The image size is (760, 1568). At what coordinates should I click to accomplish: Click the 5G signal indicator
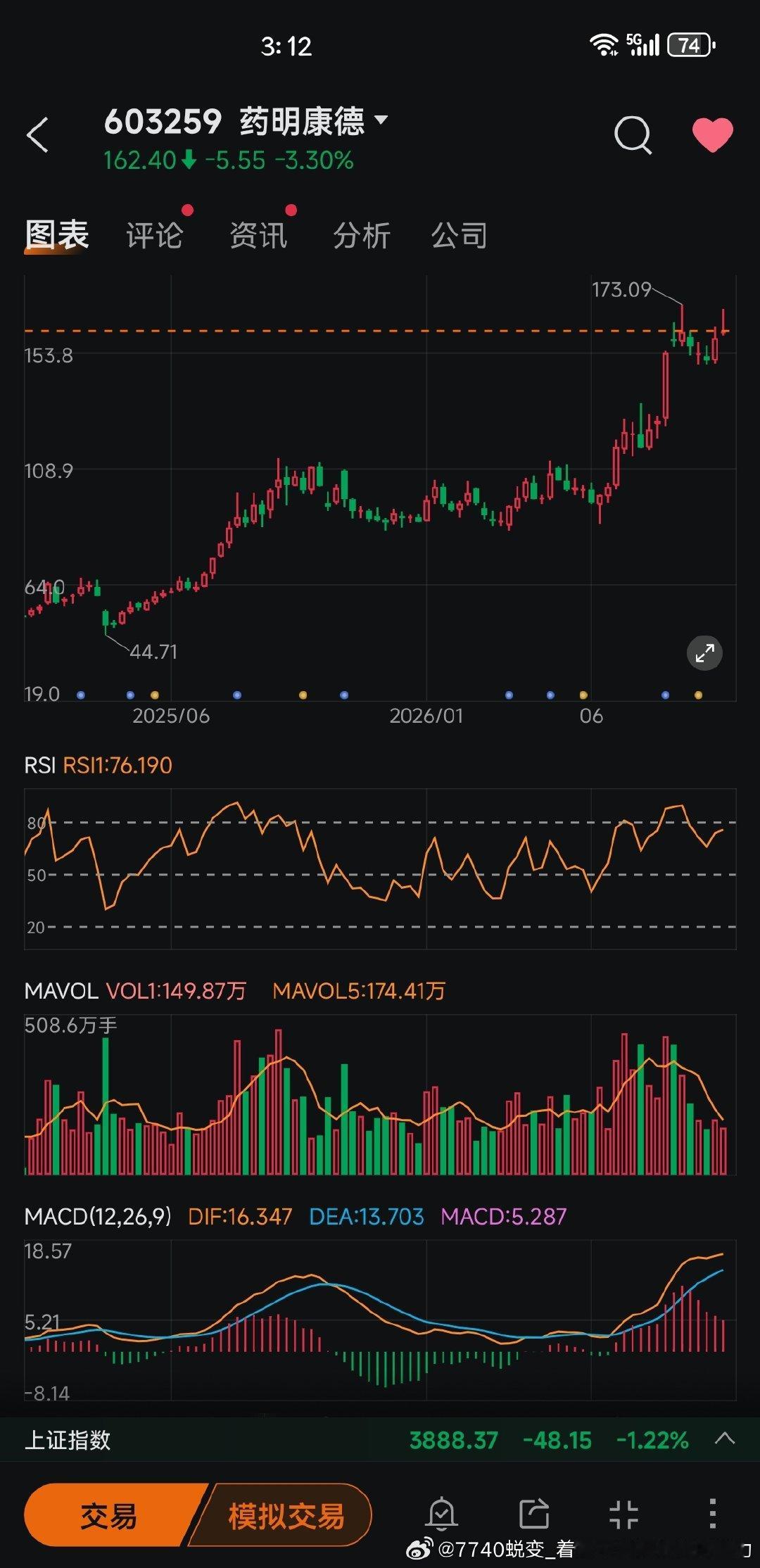coord(642,44)
